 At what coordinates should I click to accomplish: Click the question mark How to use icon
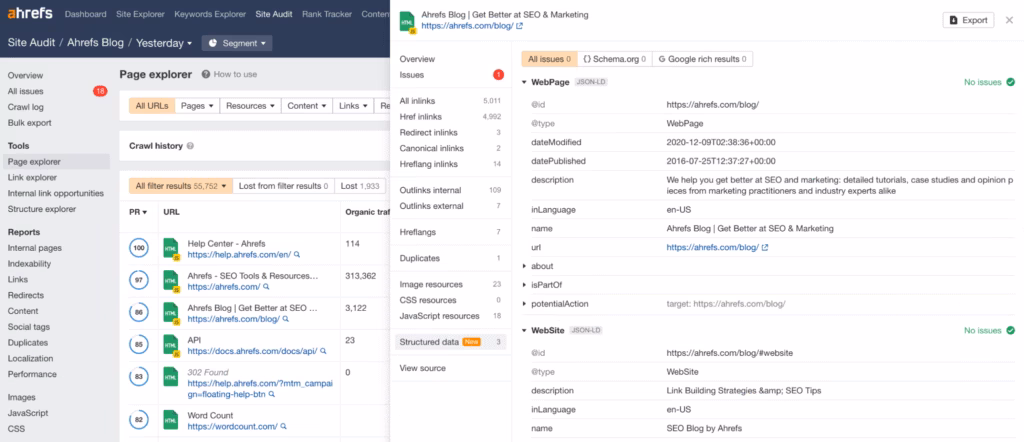(x=206, y=74)
